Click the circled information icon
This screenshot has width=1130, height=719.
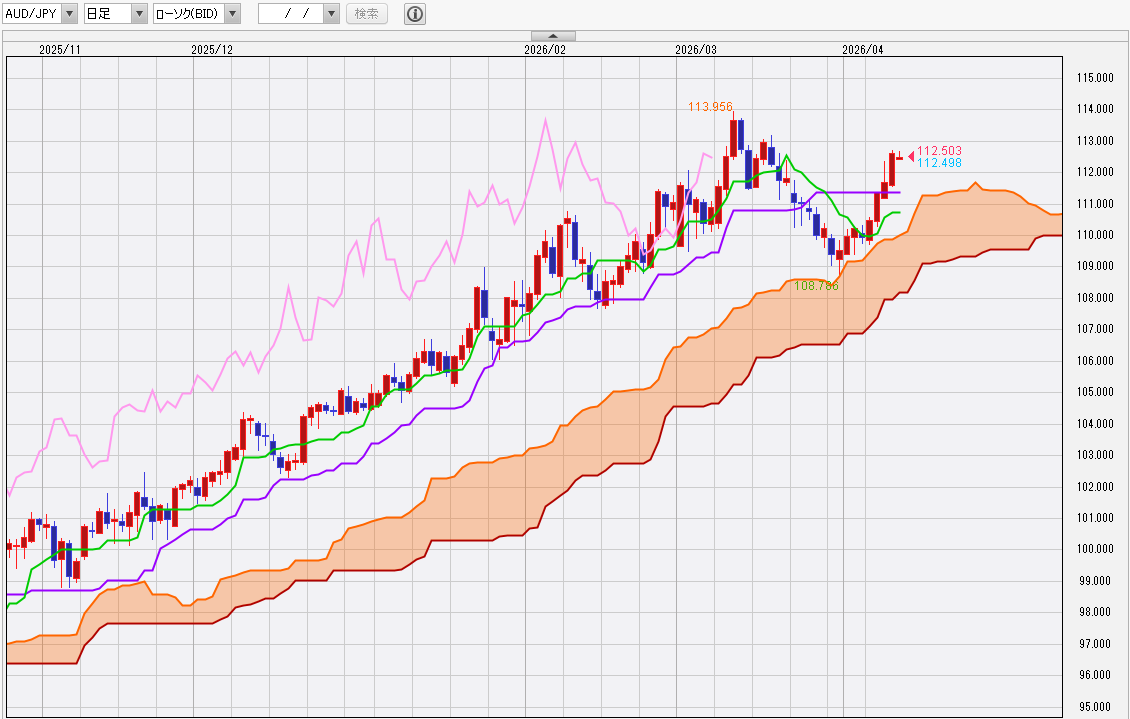pos(415,14)
